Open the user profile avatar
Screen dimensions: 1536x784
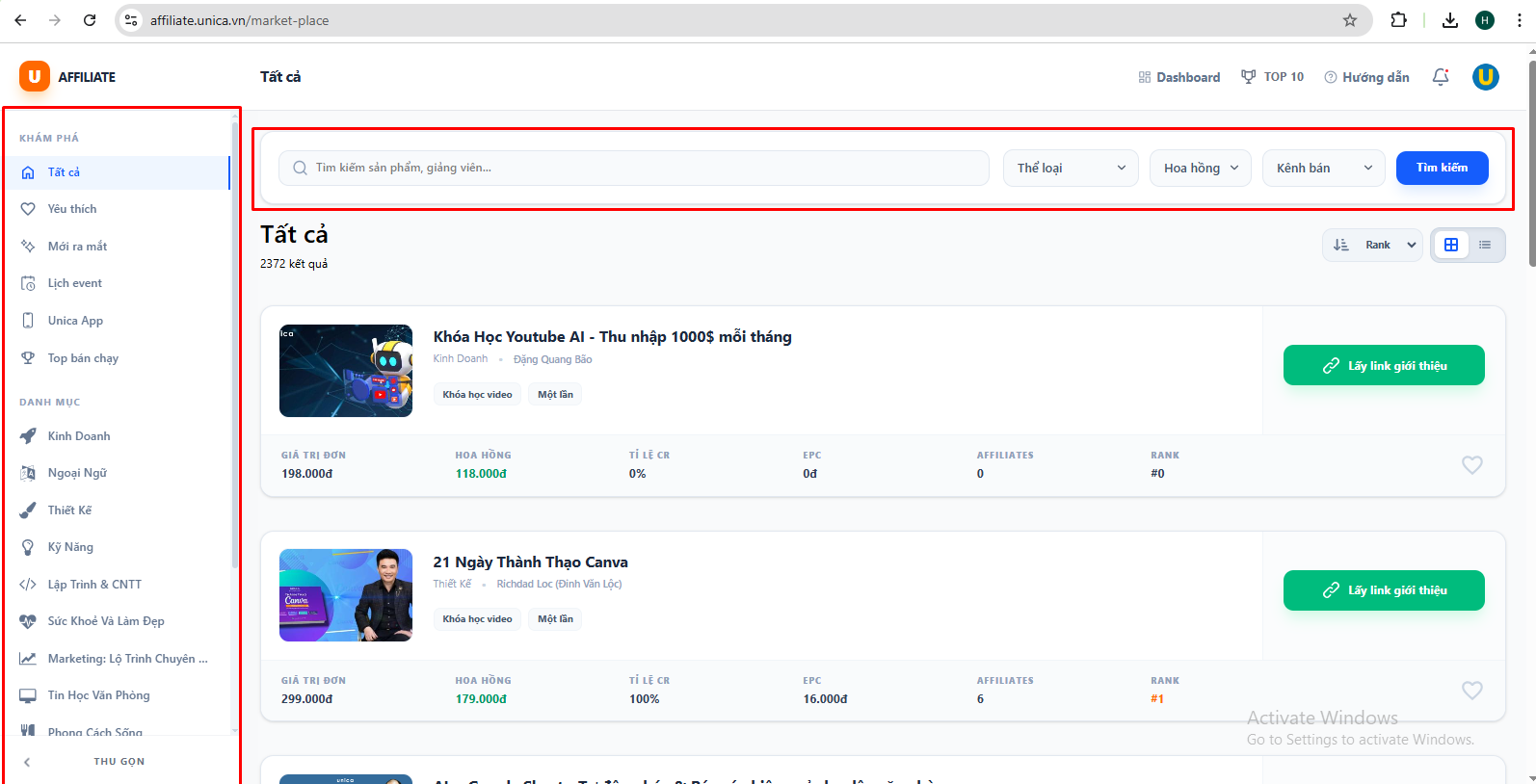pos(1485,77)
